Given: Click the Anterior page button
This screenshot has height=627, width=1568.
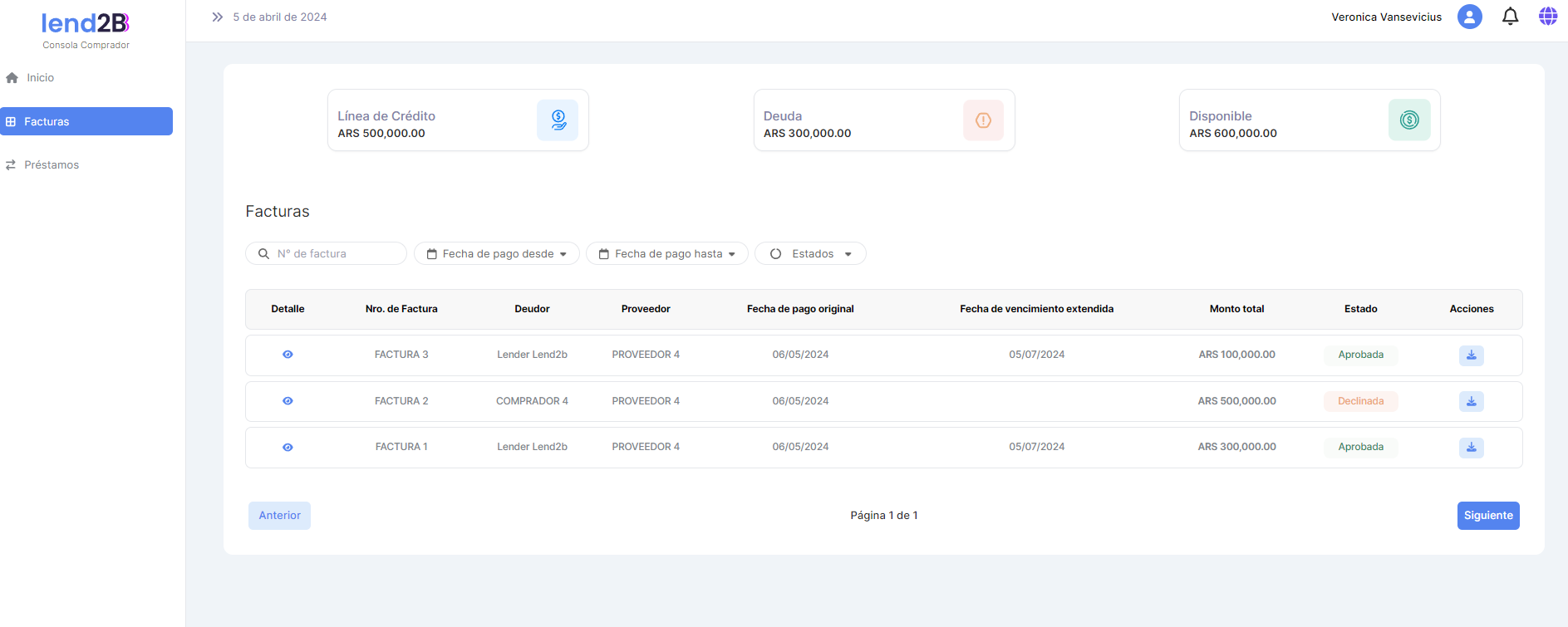Looking at the screenshot, I should click(279, 516).
